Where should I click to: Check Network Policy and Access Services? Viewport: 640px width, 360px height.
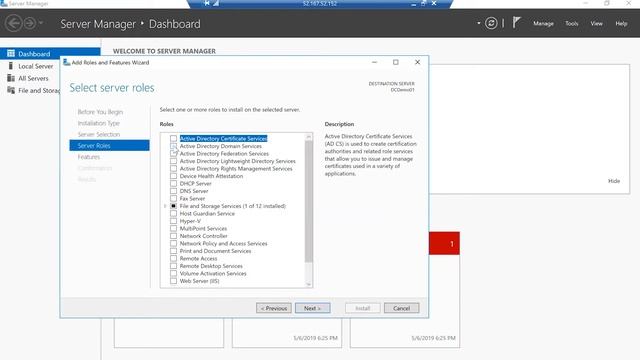click(x=173, y=243)
